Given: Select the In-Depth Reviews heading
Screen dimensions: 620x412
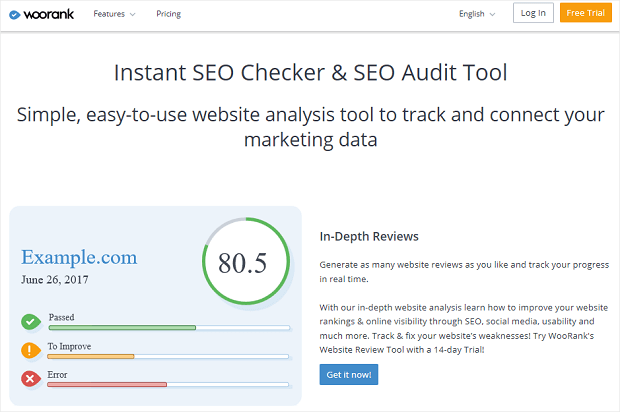Looking at the screenshot, I should coord(369,237).
